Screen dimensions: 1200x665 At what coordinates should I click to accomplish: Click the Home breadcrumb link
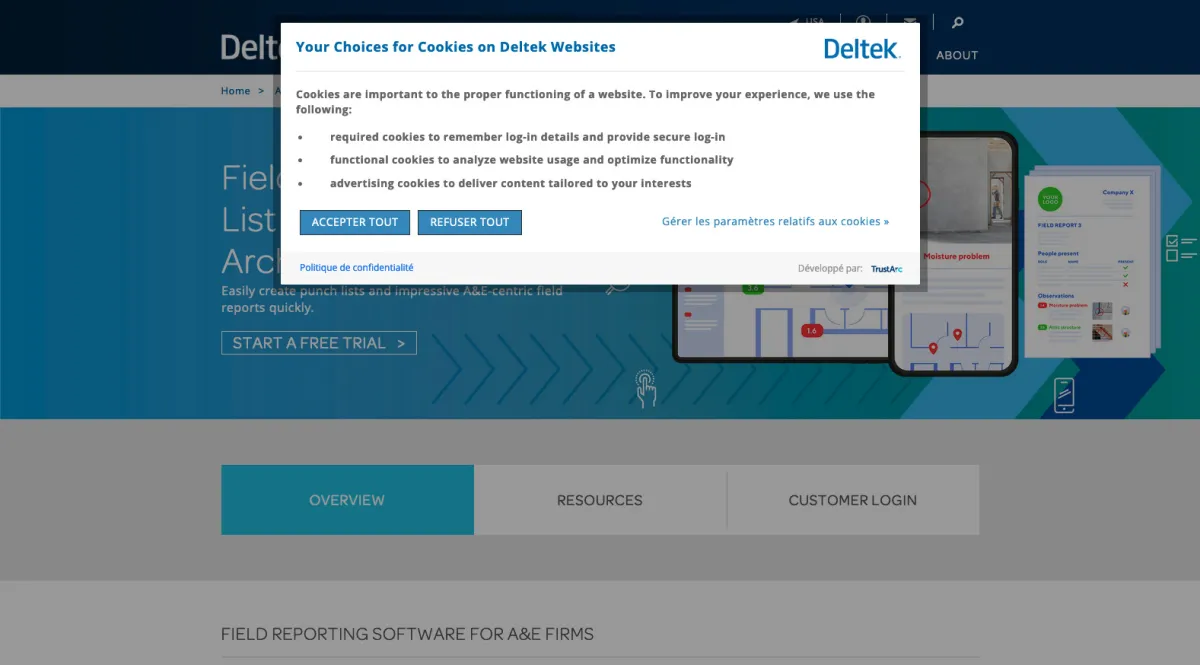point(235,91)
